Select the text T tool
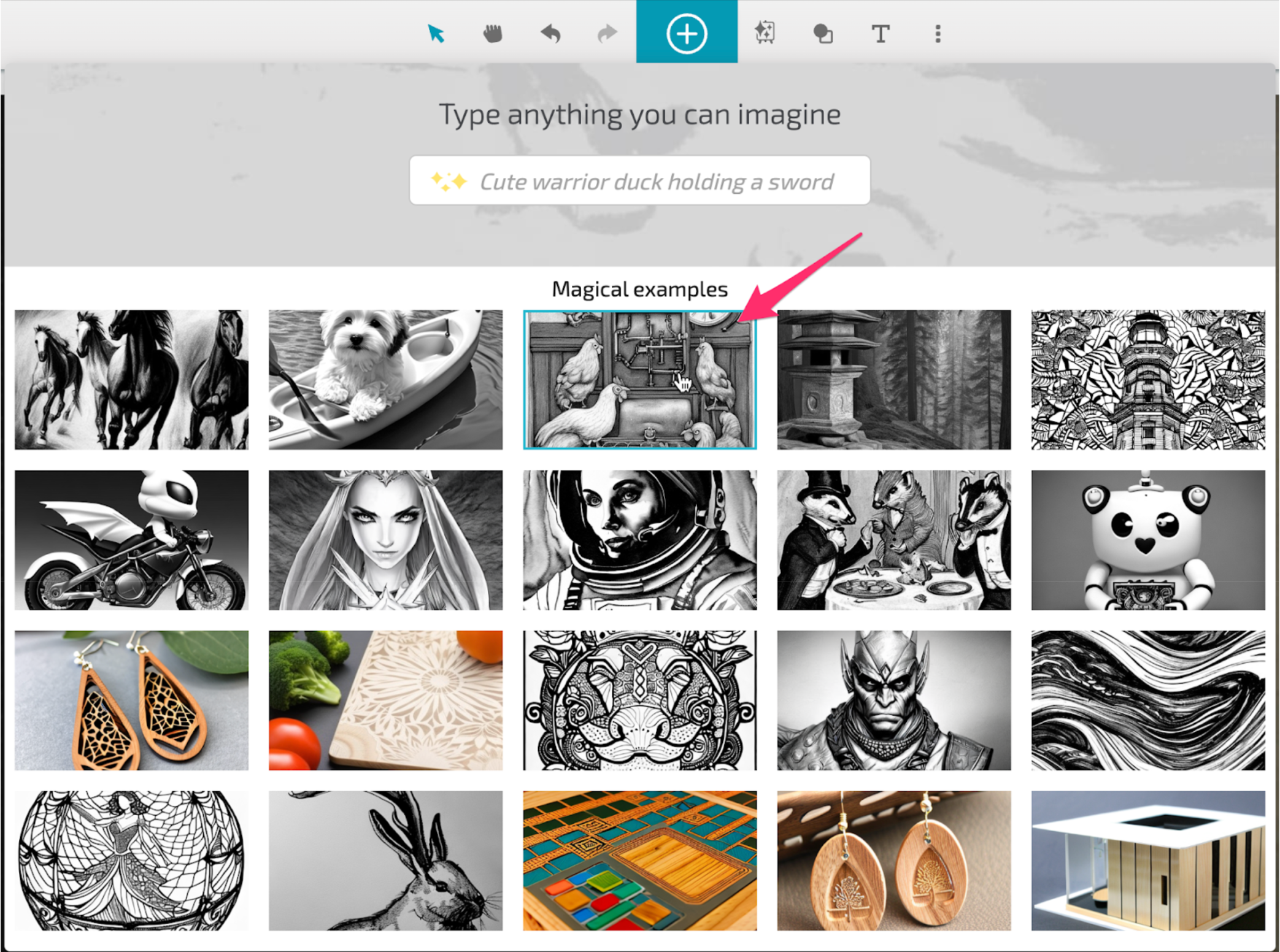The image size is (1280, 952). tap(880, 33)
